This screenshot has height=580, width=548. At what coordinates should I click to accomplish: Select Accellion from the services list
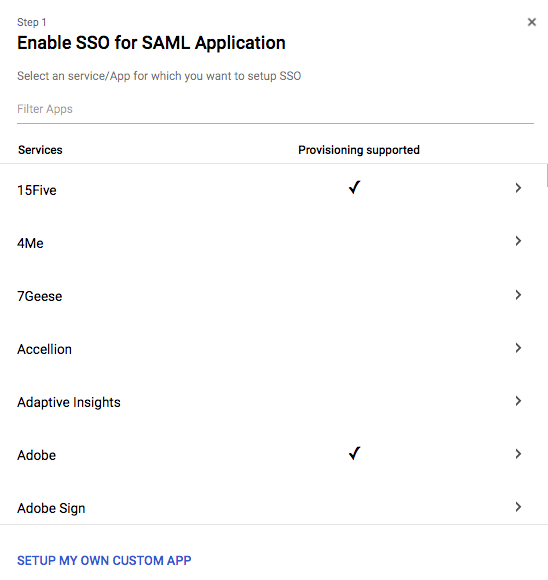[44, 349]
